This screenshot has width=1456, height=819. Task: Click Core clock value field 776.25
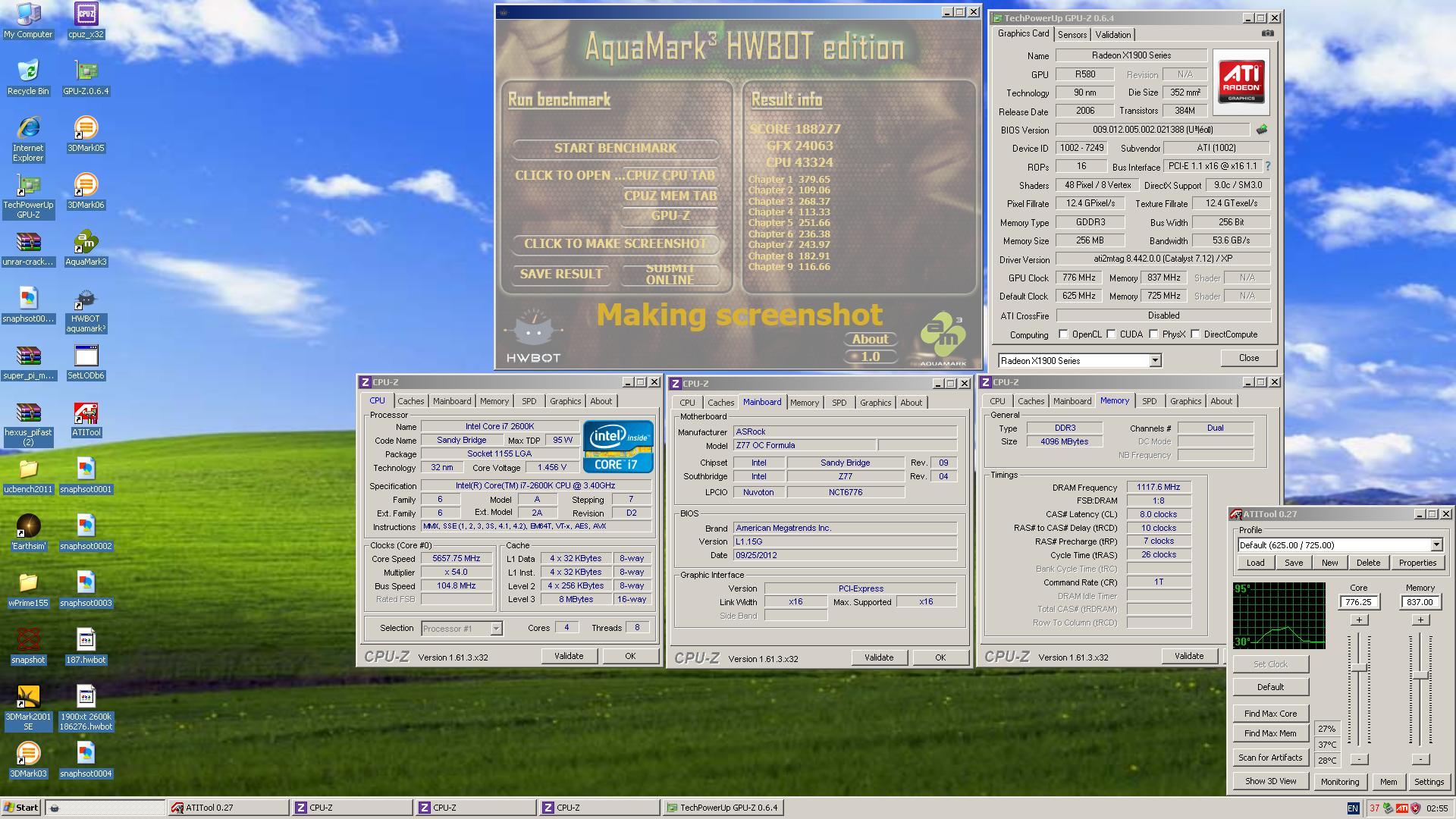click(1358, 602)
